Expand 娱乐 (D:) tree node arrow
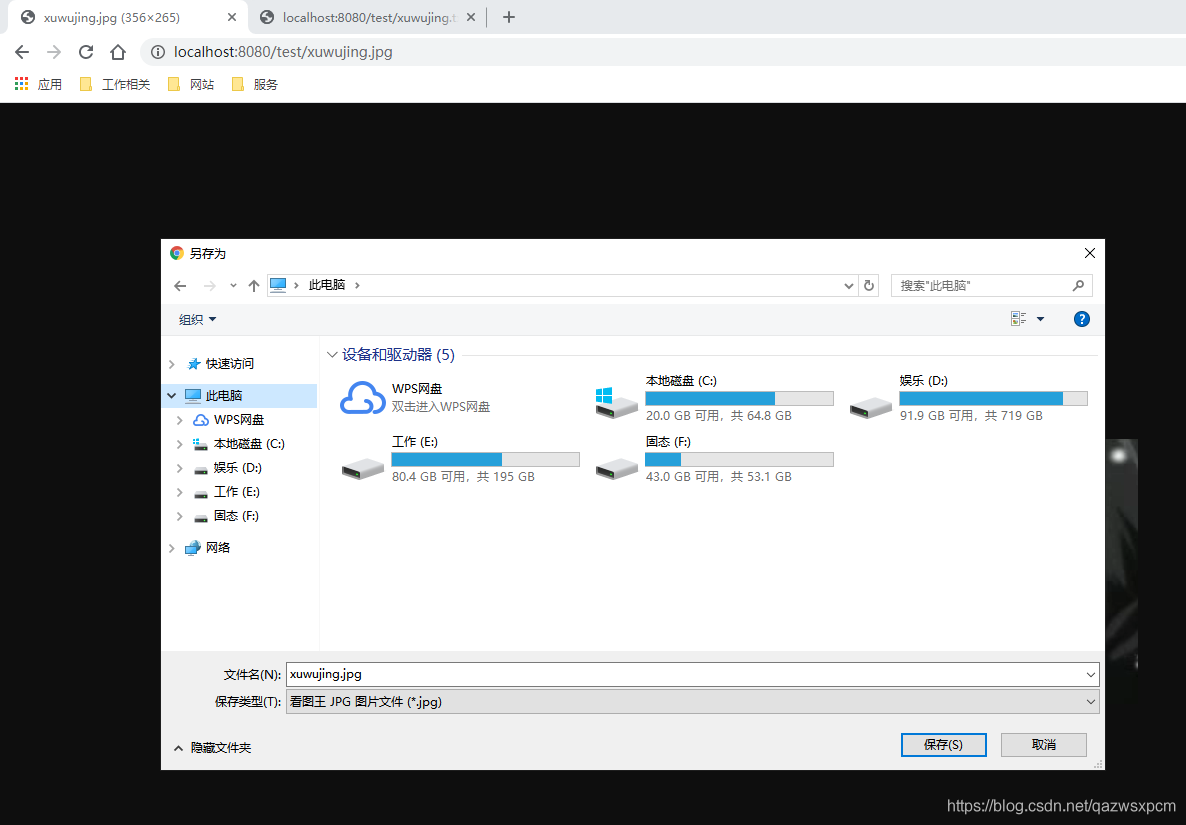1186x825 pixels. (179, 468)
